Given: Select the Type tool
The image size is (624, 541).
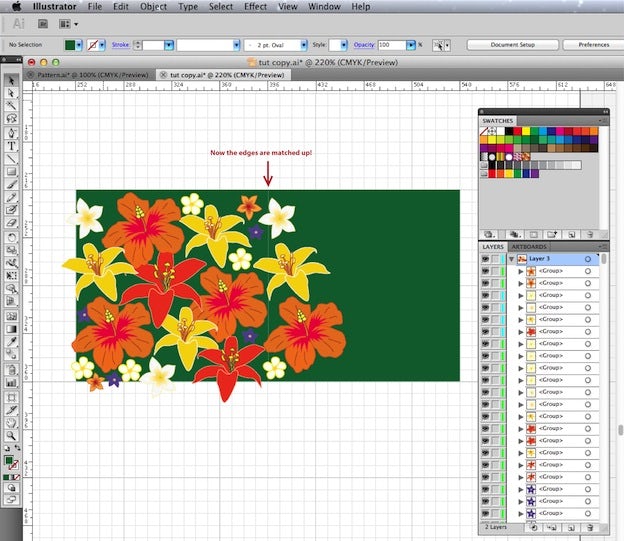Looking at the screenshot, I should tap(12, 146).
